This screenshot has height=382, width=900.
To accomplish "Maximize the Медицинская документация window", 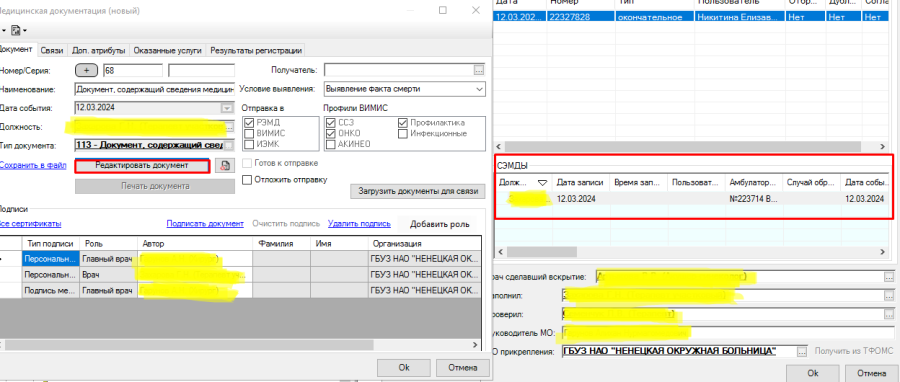I will (x=443, y=10).
